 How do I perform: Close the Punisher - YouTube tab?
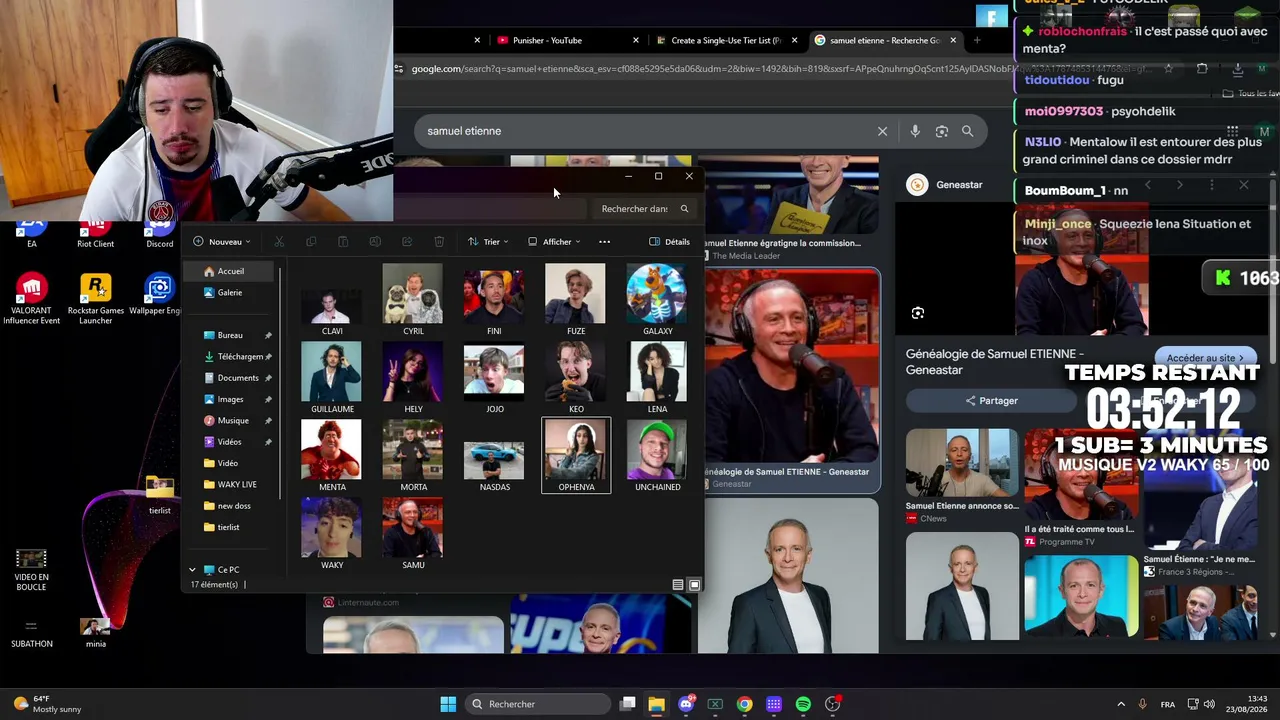click(636, 40)
